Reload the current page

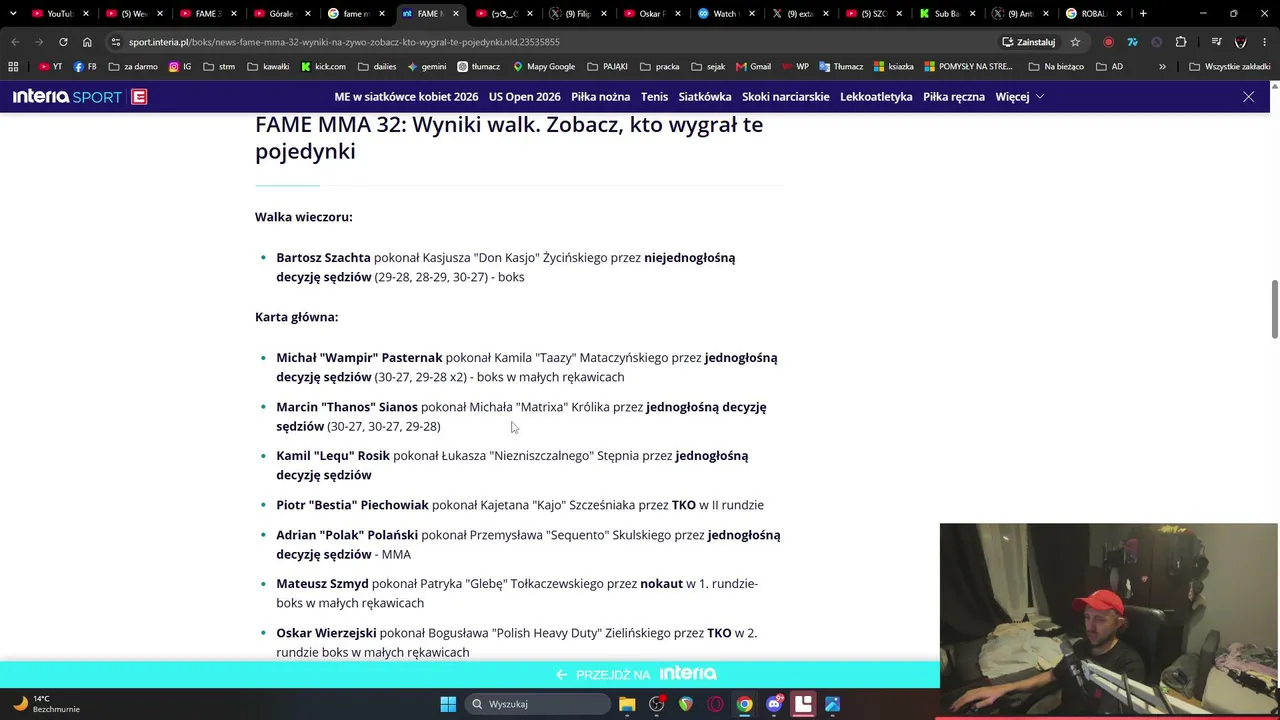point(63,42)
